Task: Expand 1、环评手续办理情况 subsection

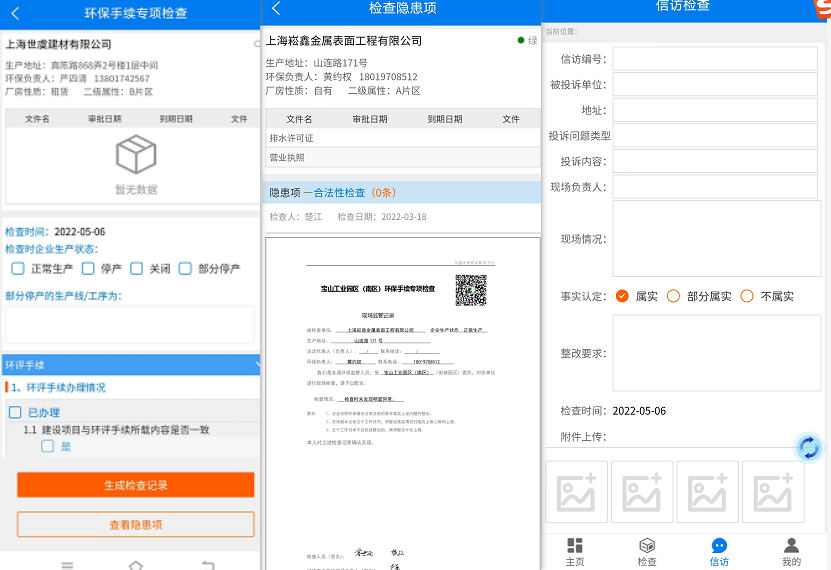Action: click(130, 387)
